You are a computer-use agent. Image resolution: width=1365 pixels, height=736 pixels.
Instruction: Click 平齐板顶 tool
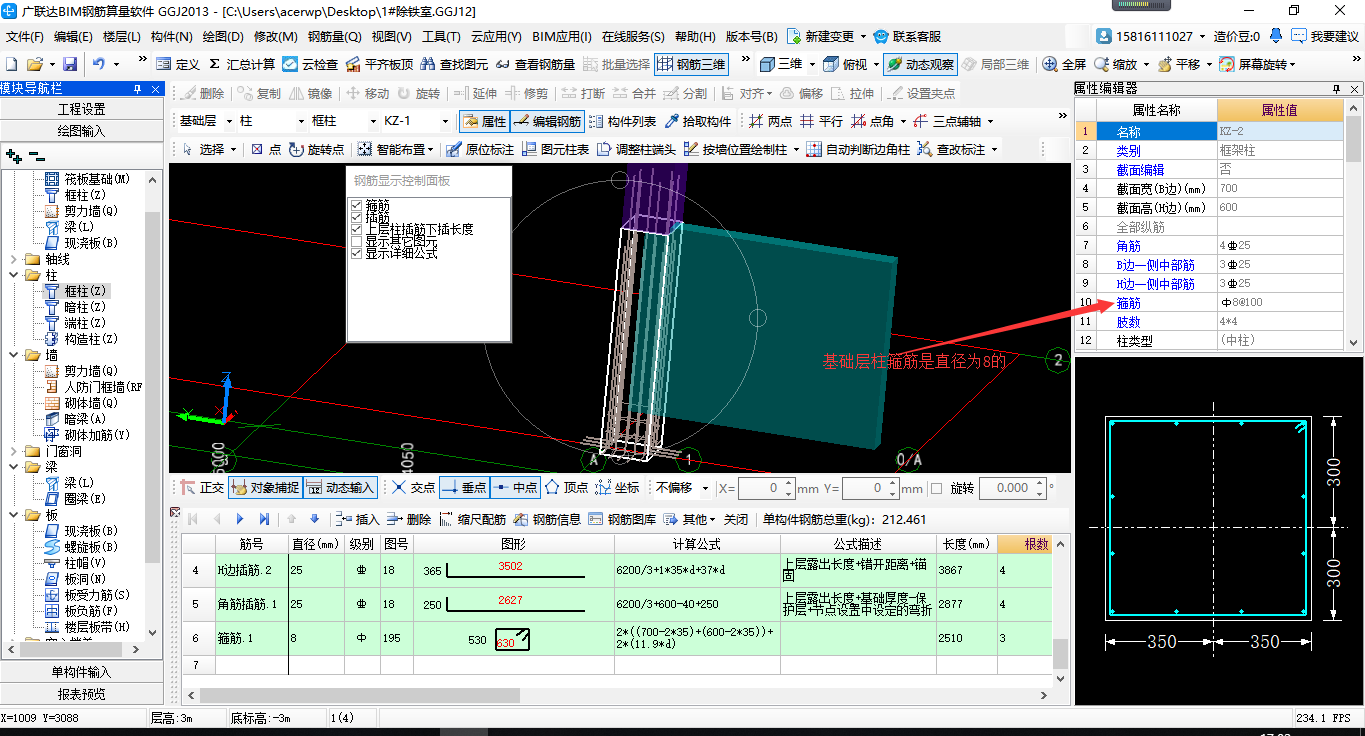[380, 64]
